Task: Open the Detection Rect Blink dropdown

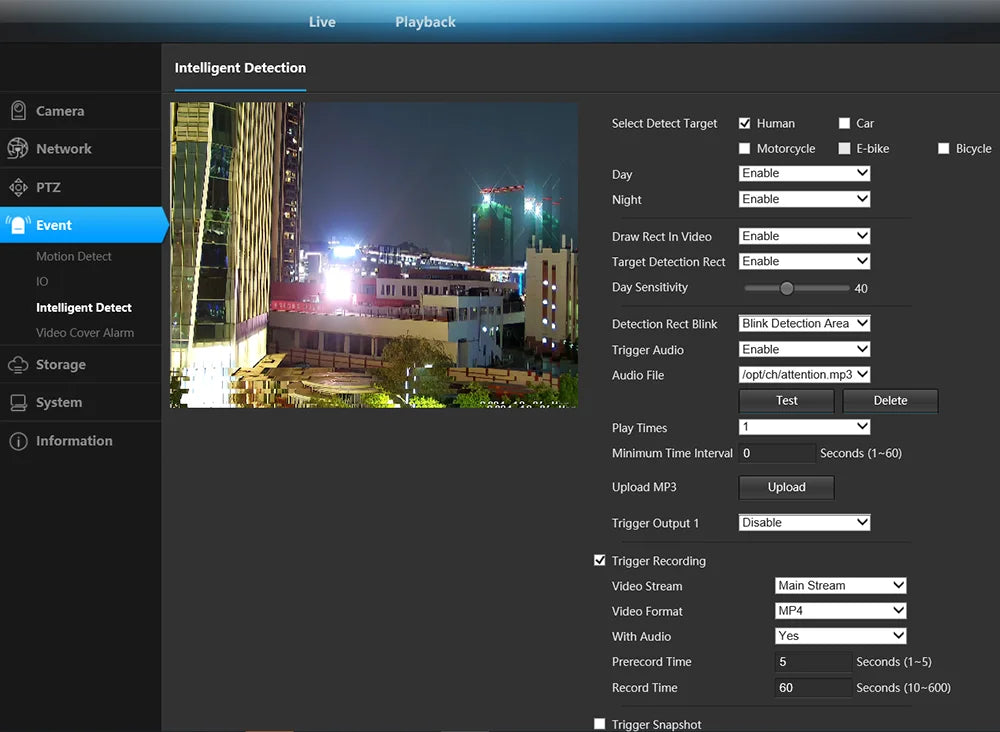Action: click(x=804, y=323)
